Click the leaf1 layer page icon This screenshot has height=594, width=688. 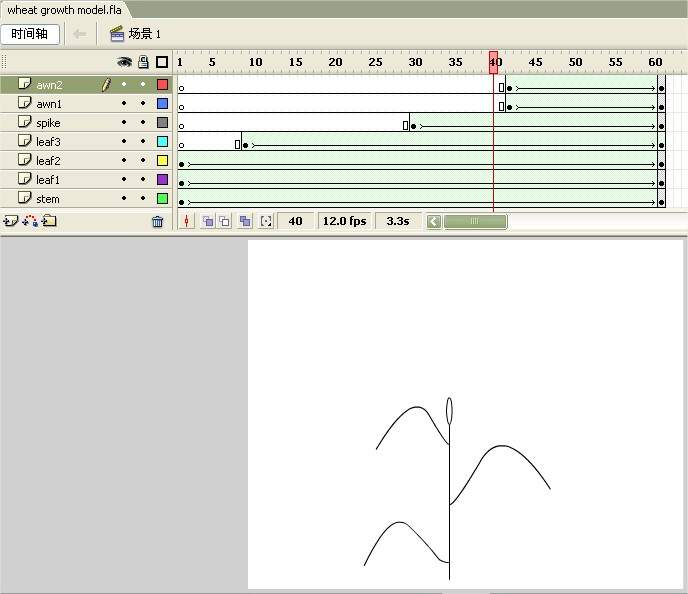click(25, 179)
